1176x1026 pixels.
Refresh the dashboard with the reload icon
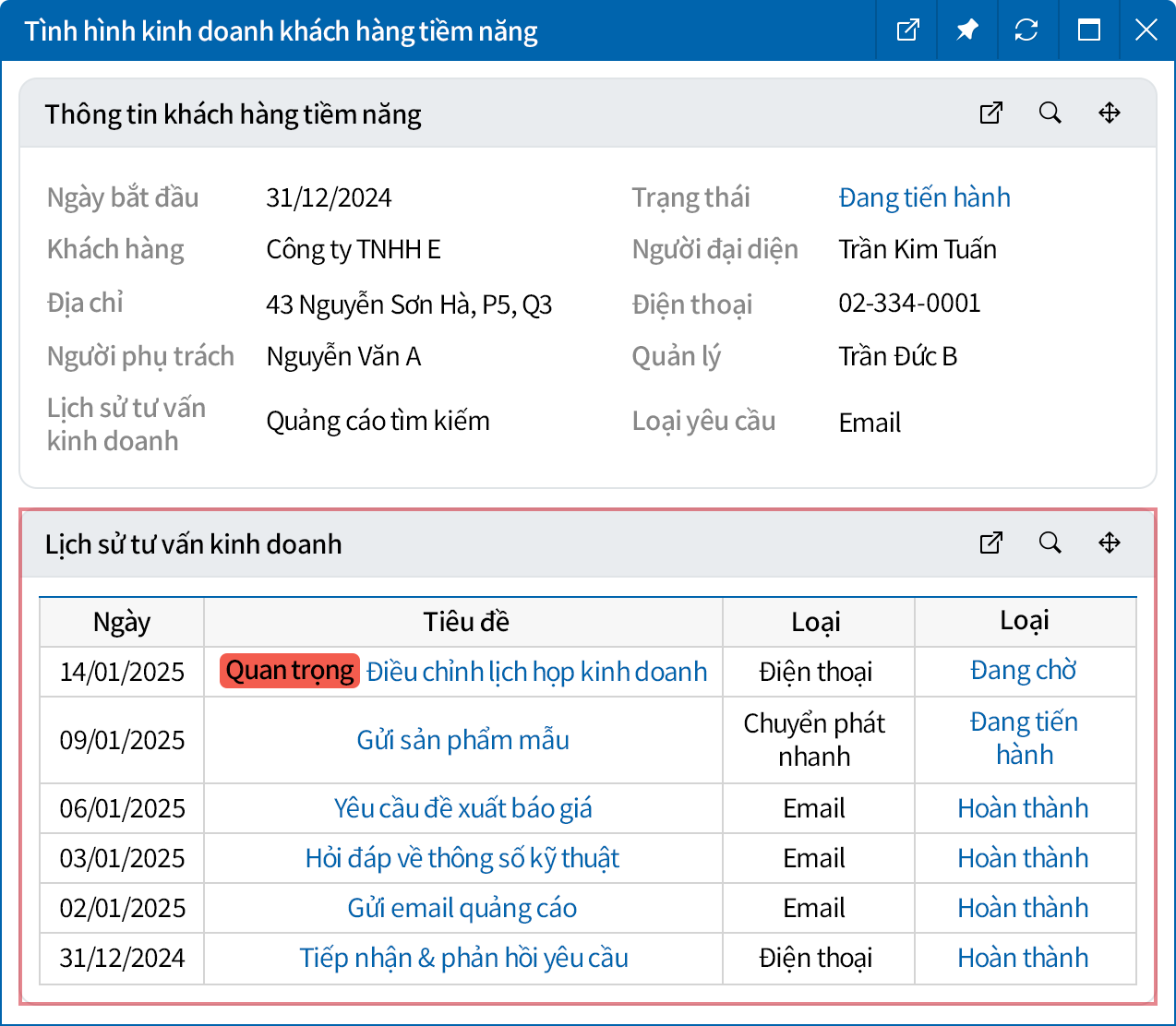(1026, 30)
